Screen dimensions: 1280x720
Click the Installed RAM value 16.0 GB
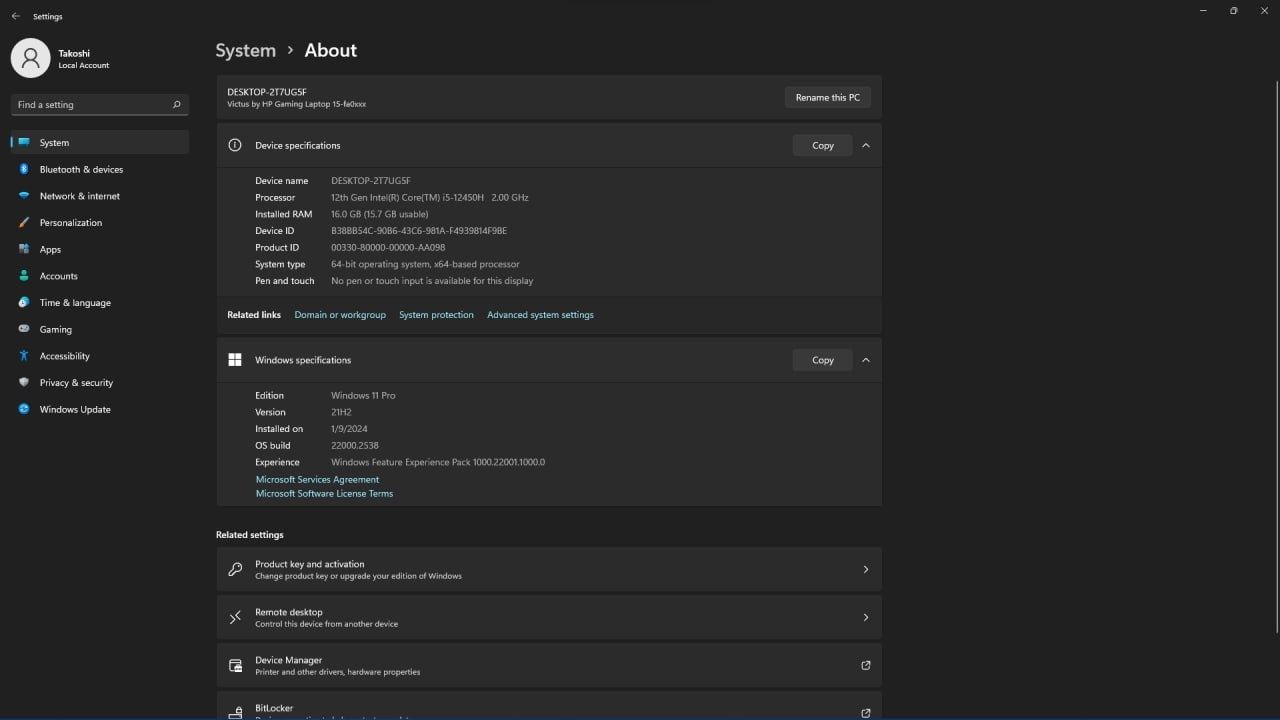tap(380, 214)
